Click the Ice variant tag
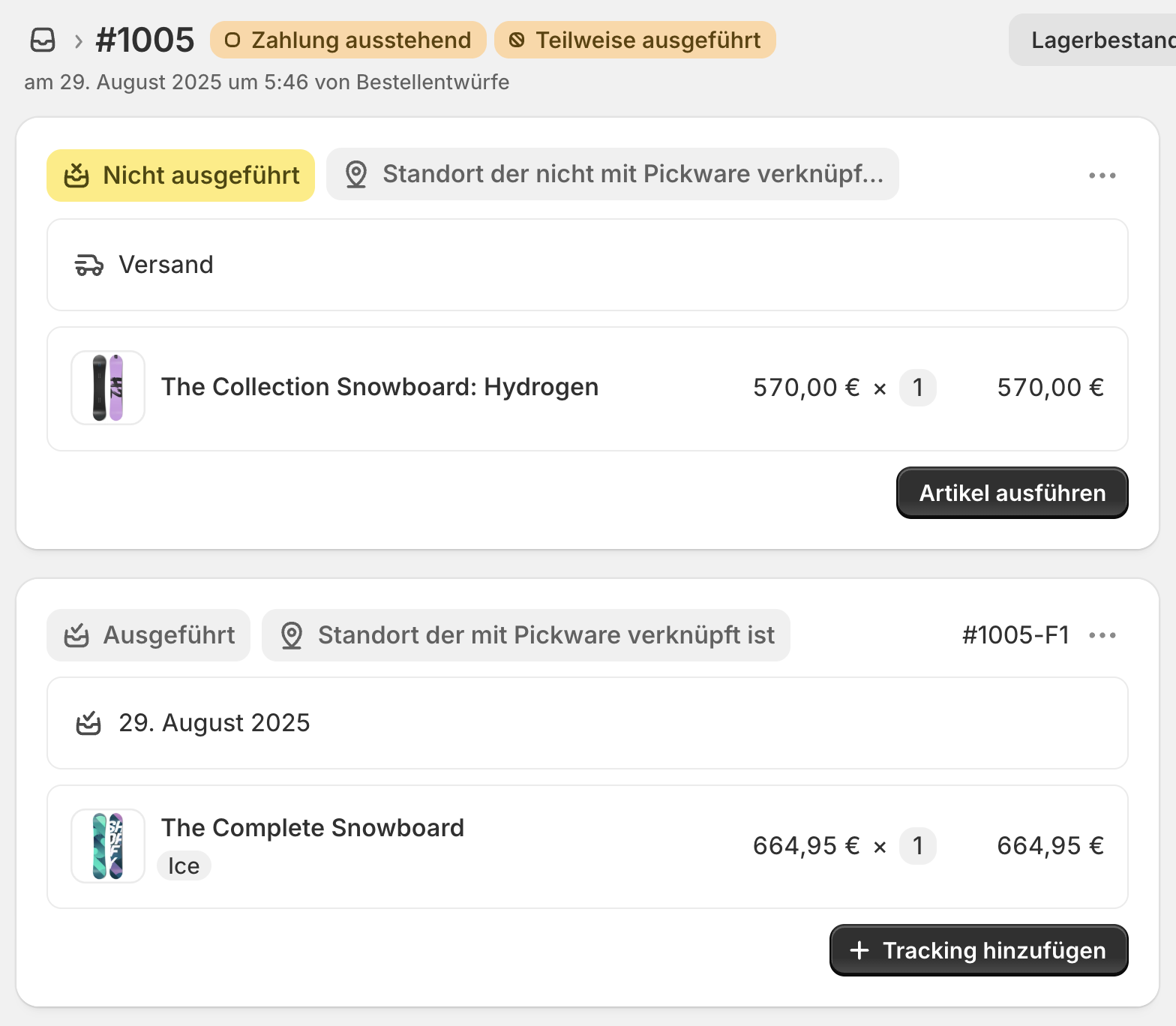Viewport: 1176px width, 1026px height. point(184,865)
